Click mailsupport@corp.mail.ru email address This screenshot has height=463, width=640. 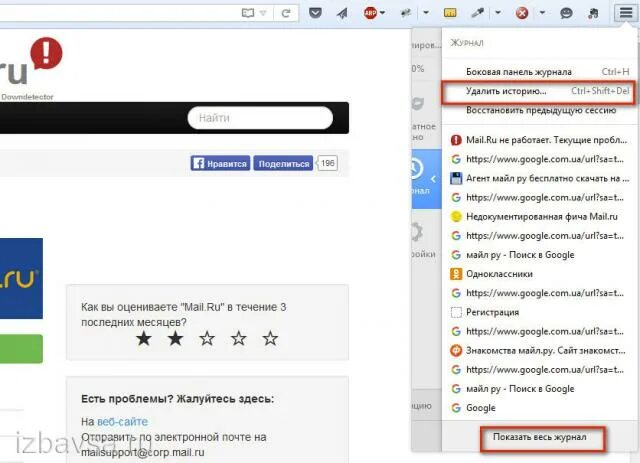click(x=142, y=452)
